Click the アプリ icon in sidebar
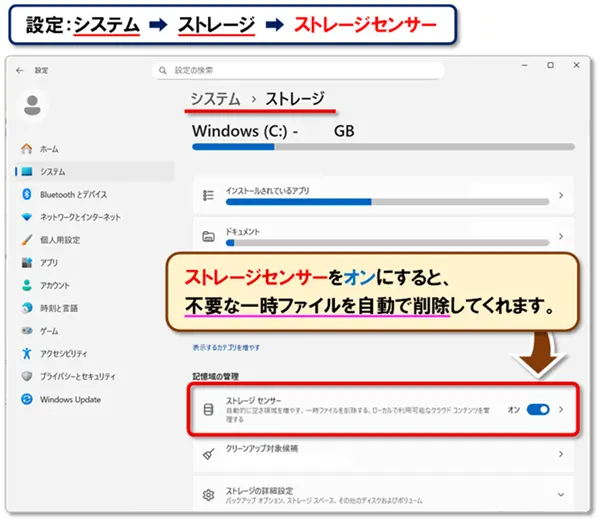 26,263
